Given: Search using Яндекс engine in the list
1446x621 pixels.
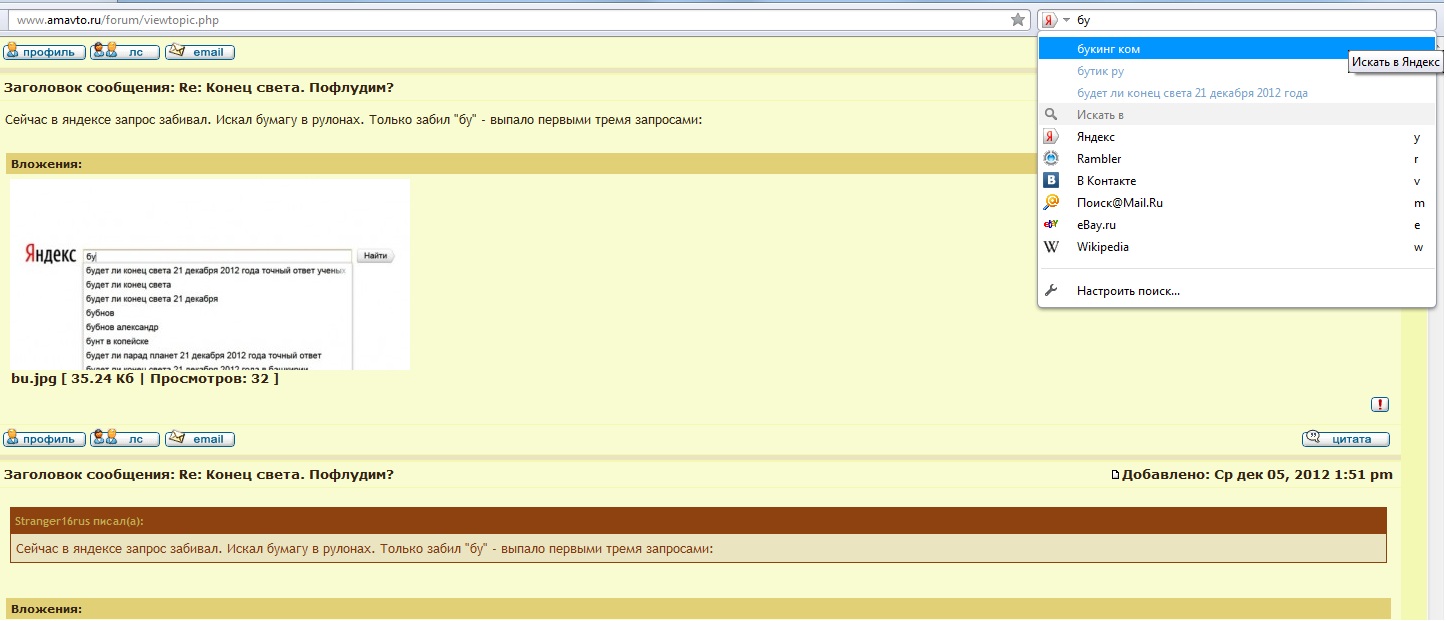Looking at the screenshot, I should pos(1095,137).
